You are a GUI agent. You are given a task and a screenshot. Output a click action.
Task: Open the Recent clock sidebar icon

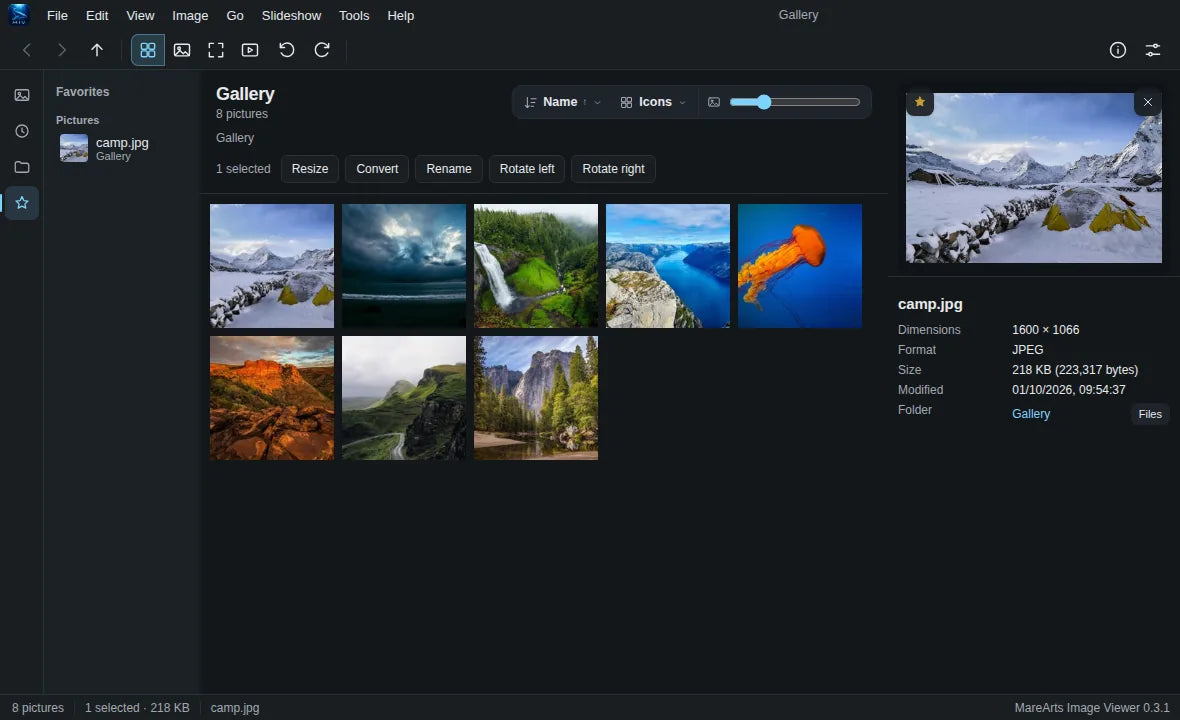coord(22,131)
